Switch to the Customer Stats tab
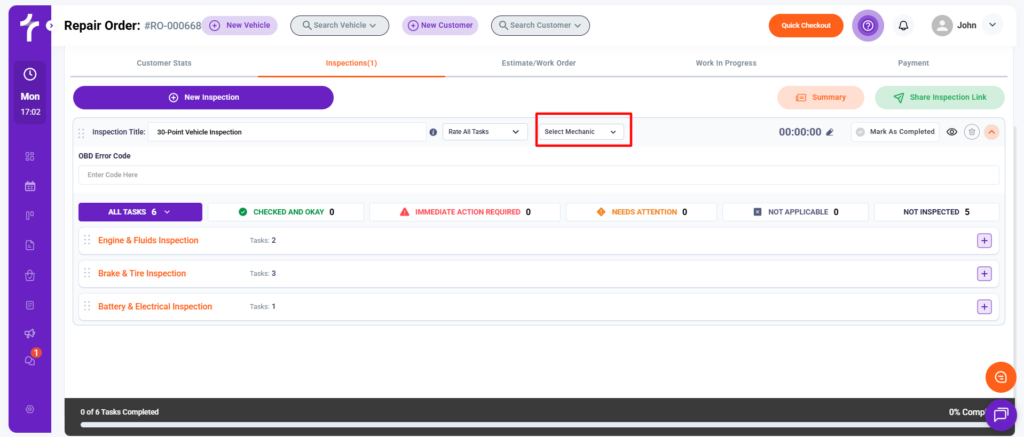The height and width of the screenshot is (437, 1024). click(164, 63)
